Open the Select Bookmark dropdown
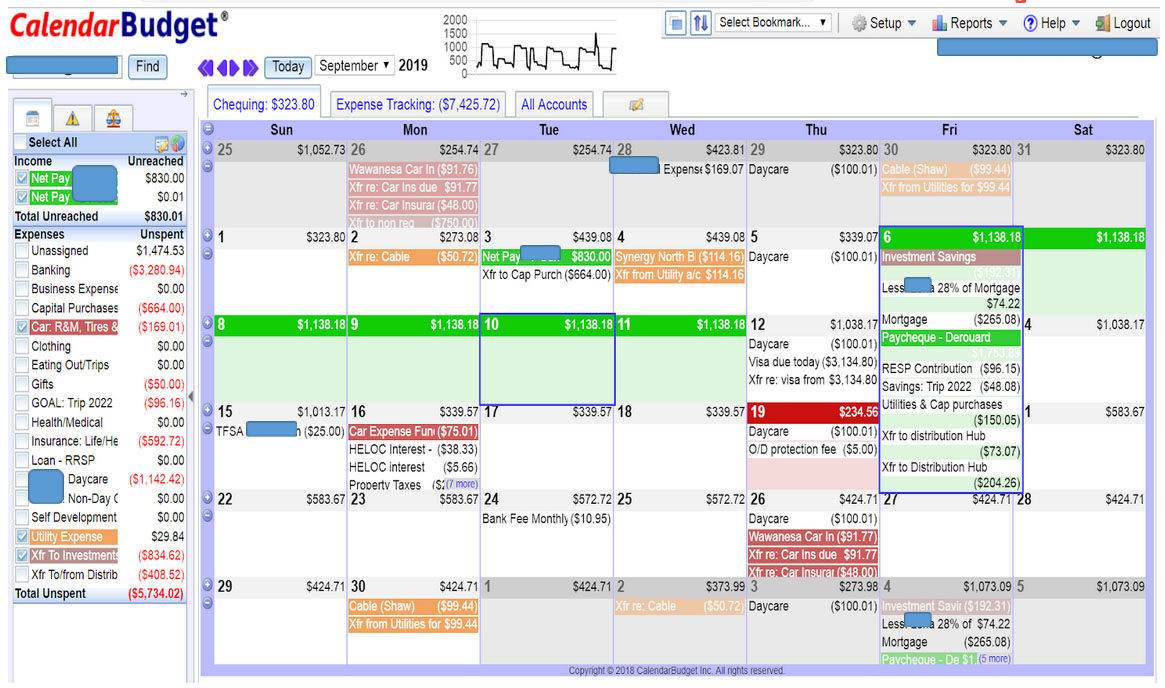This screenshot has width=1165, height=688. point(773,23)
